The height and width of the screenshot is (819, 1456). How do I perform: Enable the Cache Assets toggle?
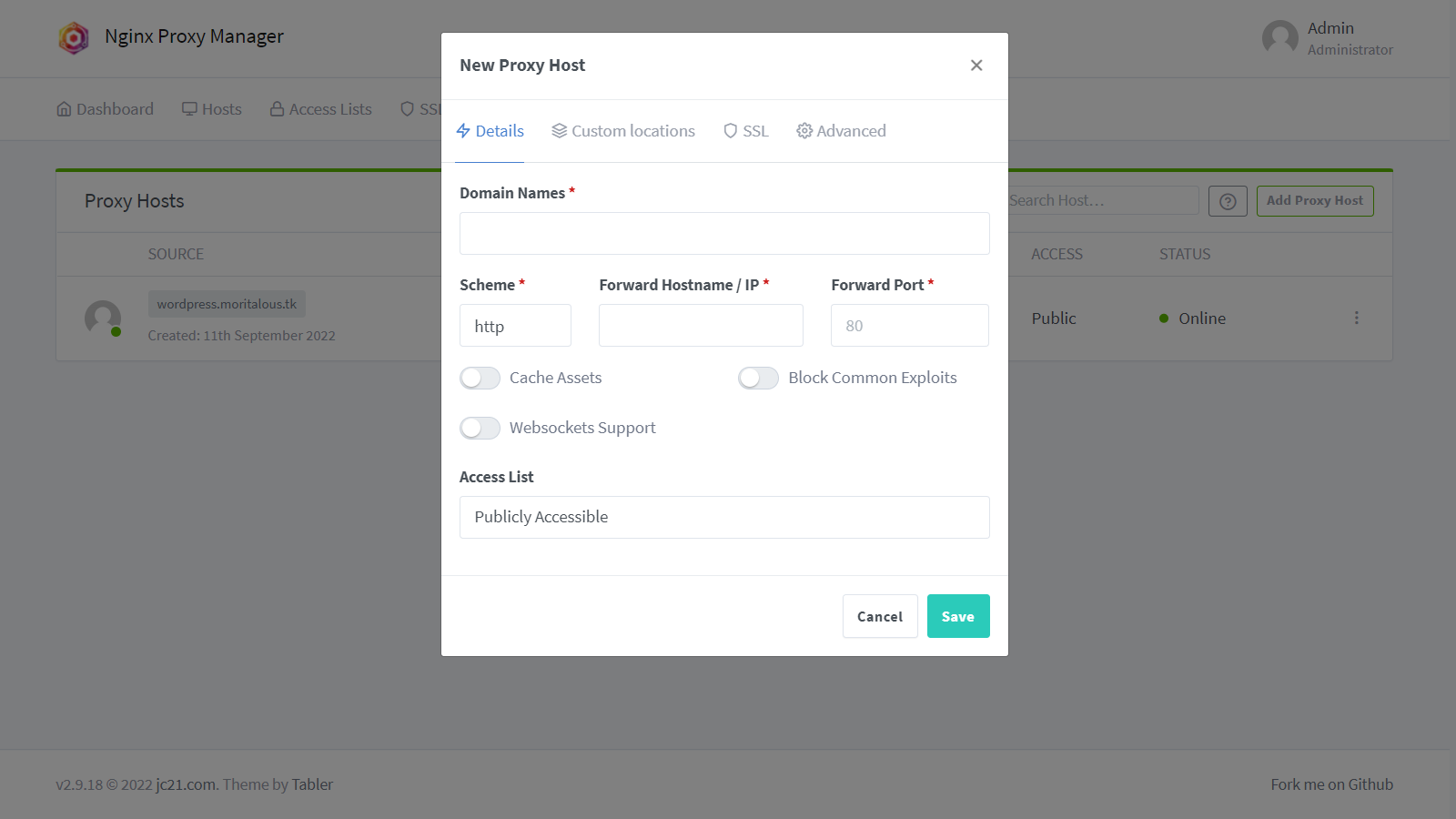pos(480,378)
